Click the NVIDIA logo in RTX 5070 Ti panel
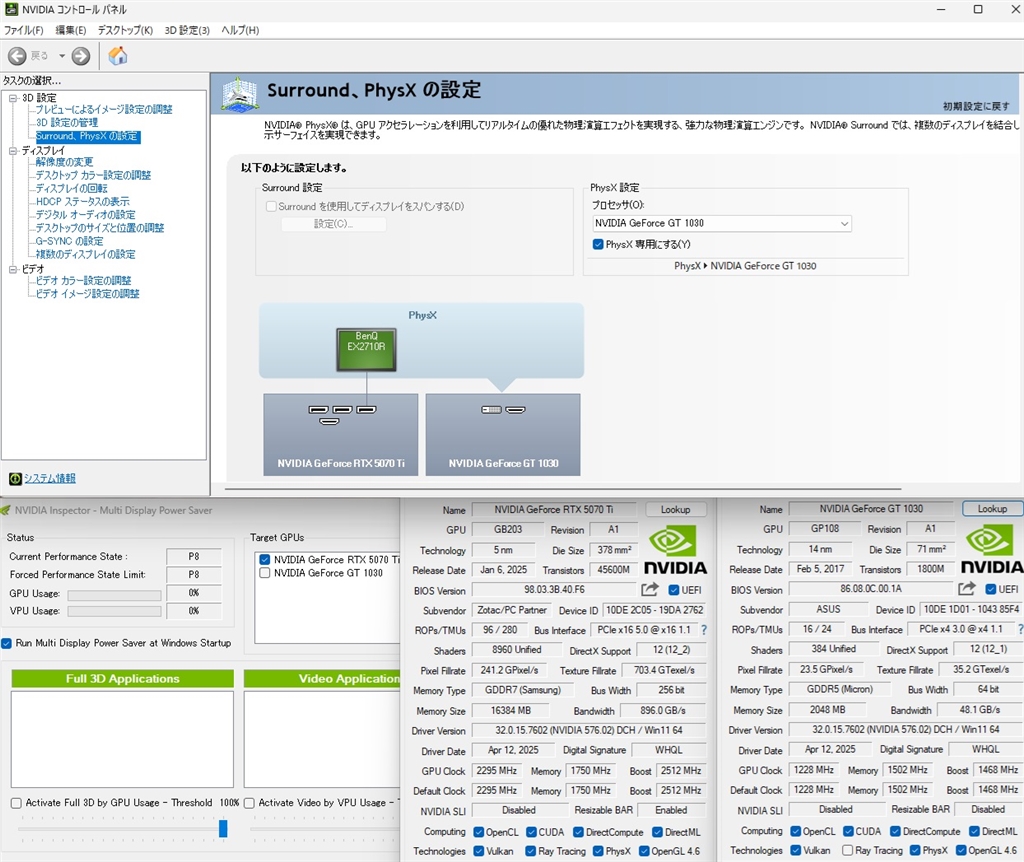 pos(675,551)
